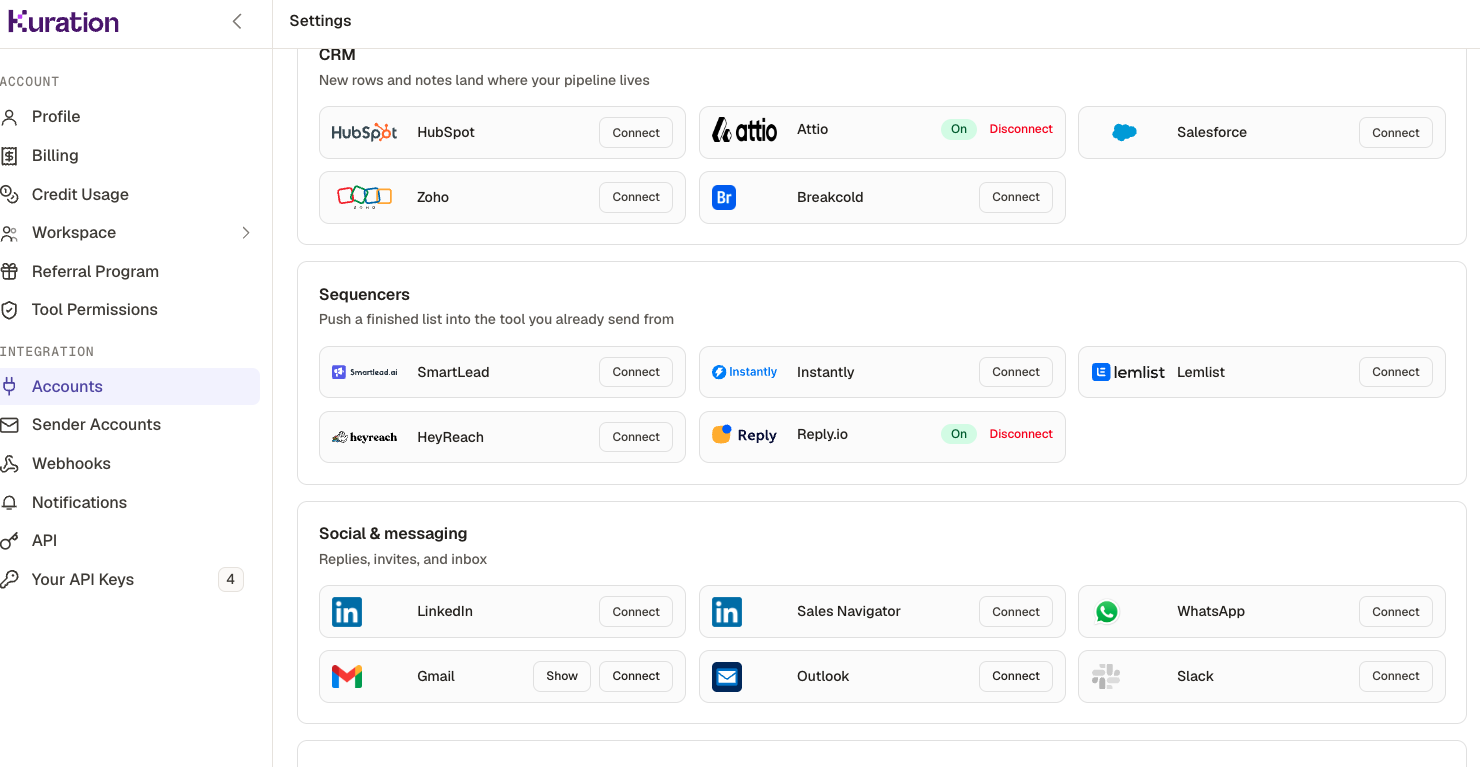Click the Webhooks icon

10,464
